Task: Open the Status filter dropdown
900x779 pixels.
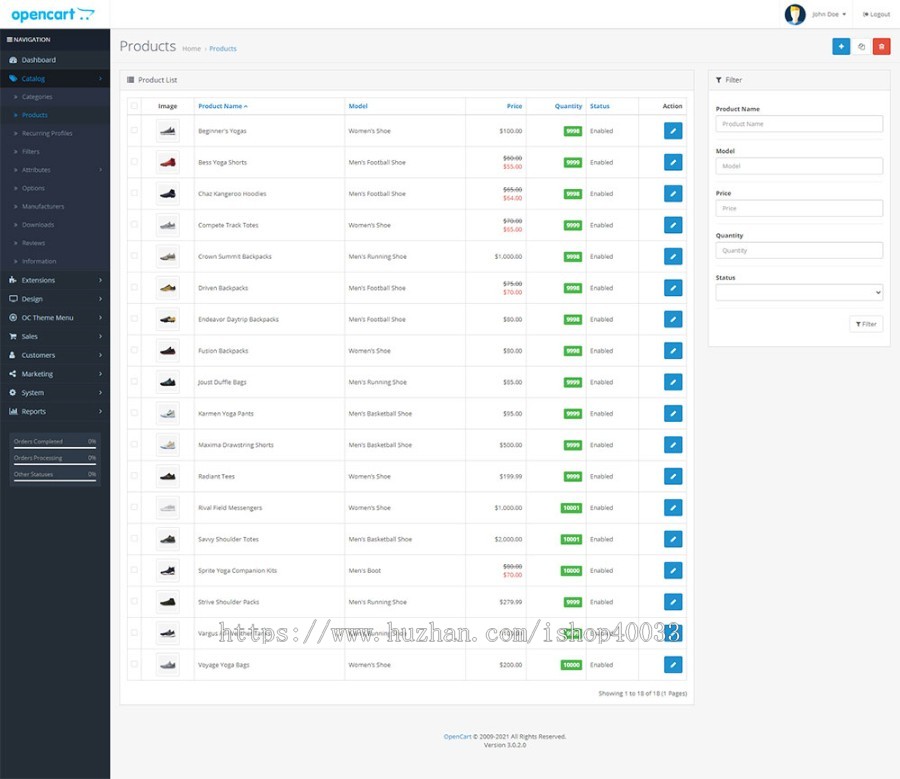Action: [799, 293]
